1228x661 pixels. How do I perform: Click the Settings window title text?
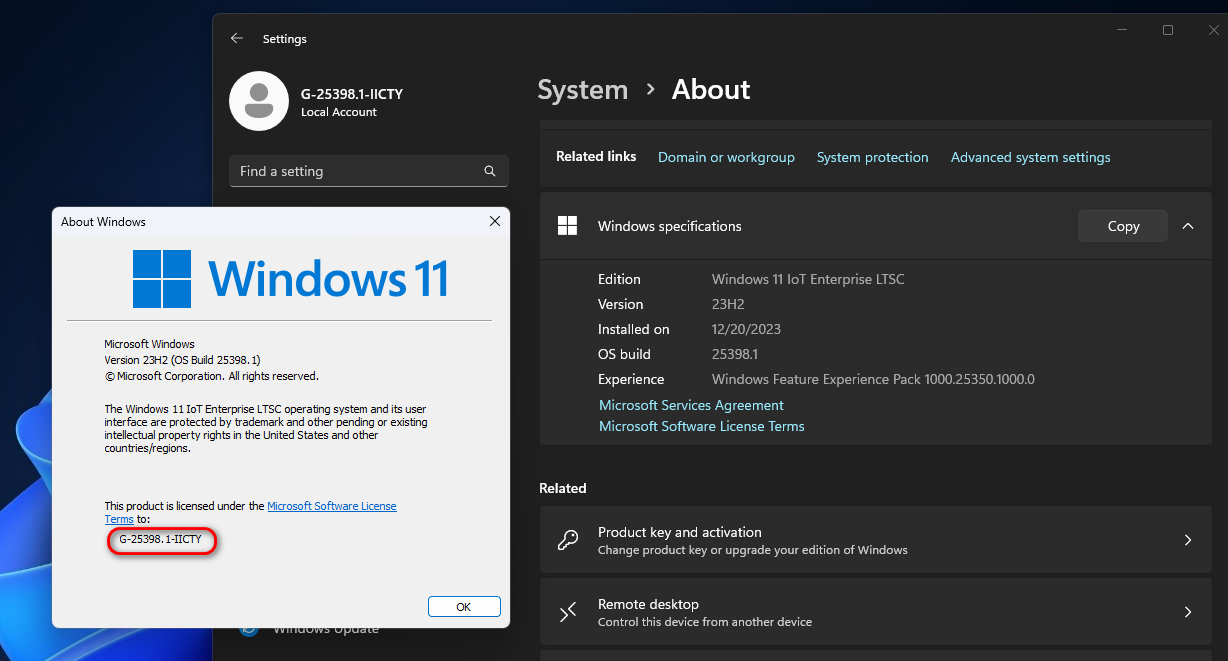click(285, 39)
